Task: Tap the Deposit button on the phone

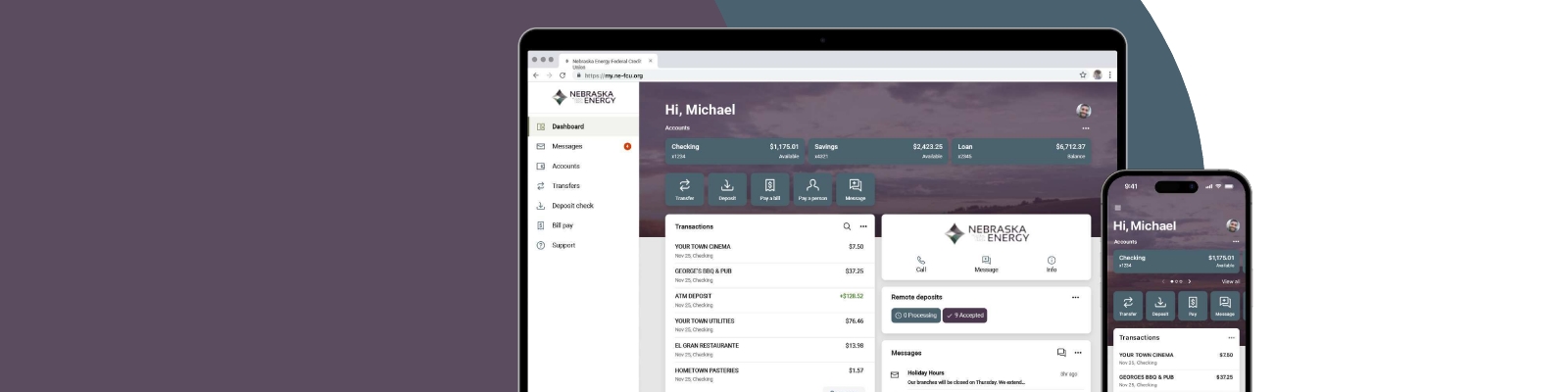Action: (1160, 306)
